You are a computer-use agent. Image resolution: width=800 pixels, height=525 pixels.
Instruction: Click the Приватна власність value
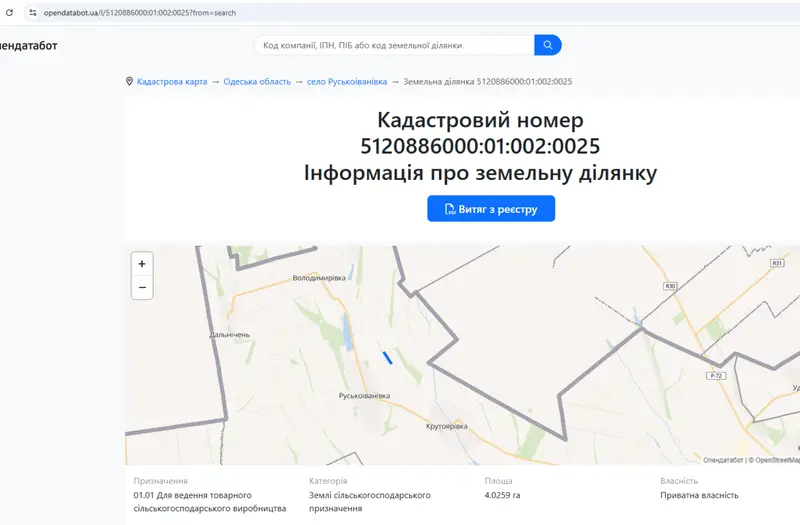tap(699, 495)
